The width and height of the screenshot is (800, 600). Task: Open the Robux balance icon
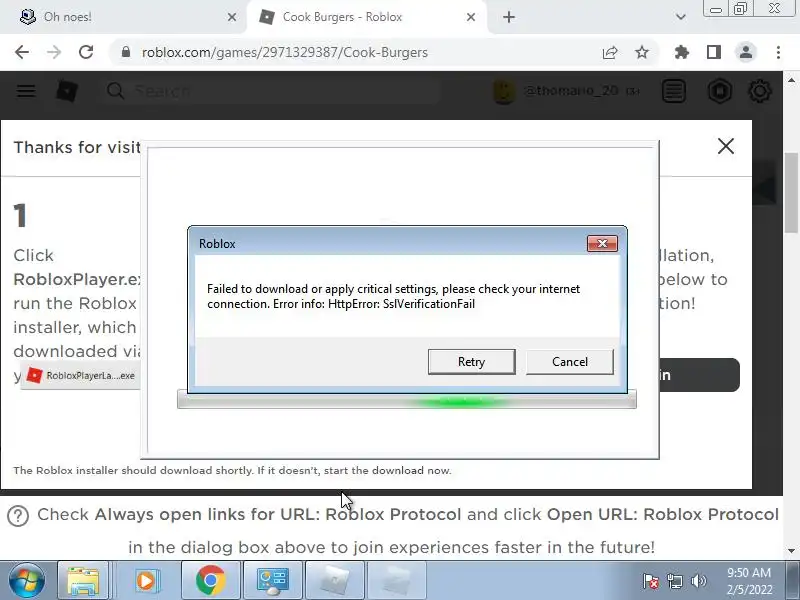click(720, 91)
